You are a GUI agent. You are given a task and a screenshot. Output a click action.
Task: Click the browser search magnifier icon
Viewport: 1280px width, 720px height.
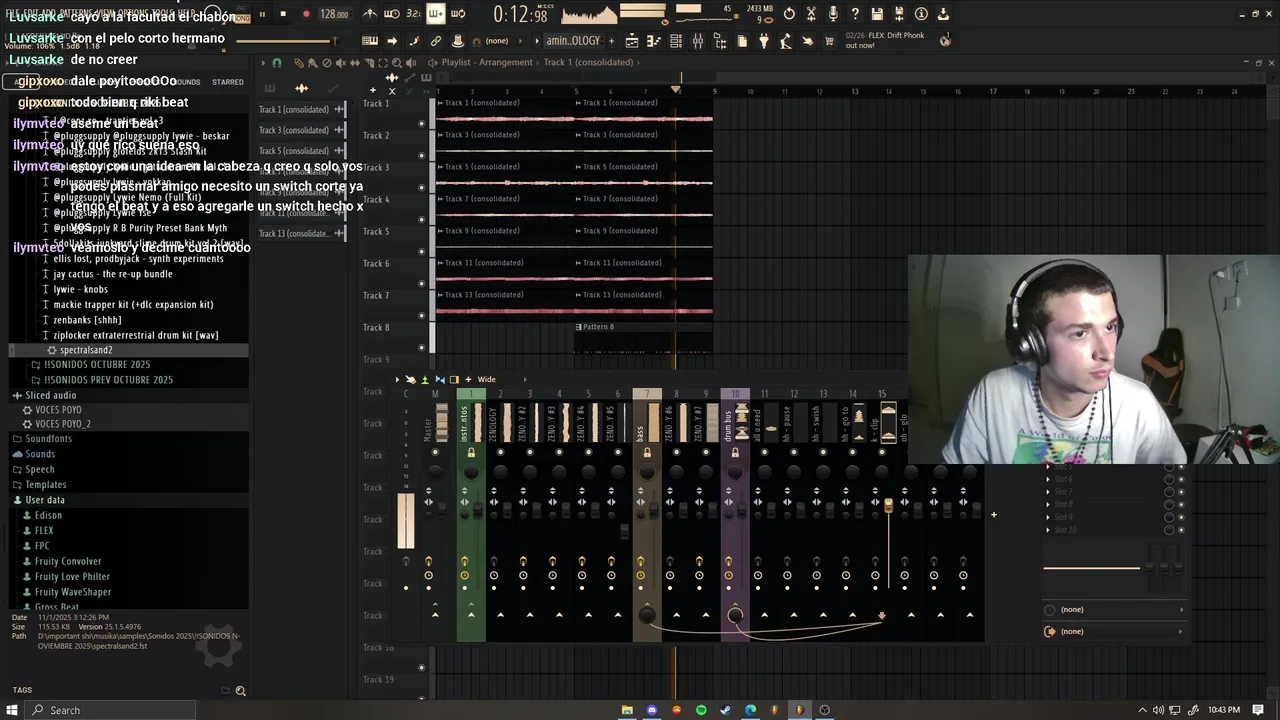point(240,690)
